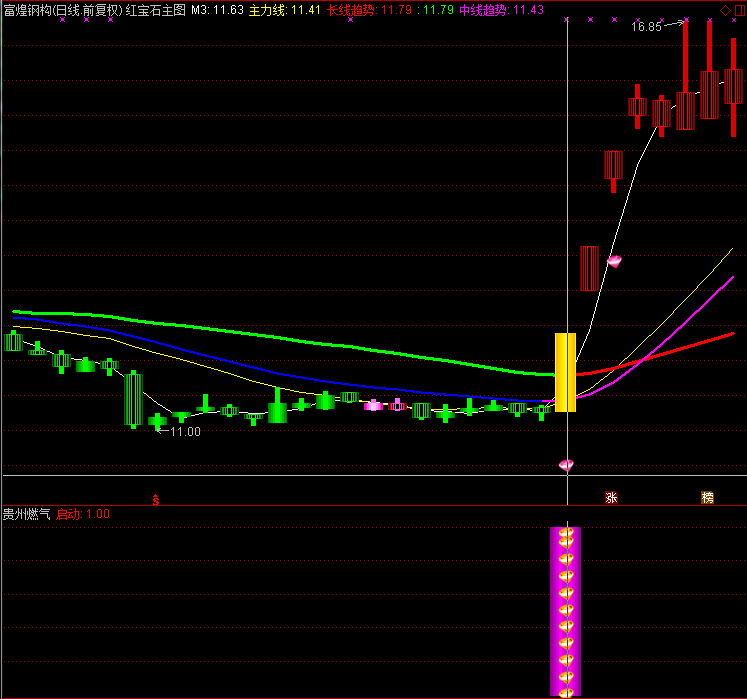The height and width of the screenshot is (699, 747).
Task: Click the red diamond icon at top right
Action: pyautogui.click(x=725, y=9)
